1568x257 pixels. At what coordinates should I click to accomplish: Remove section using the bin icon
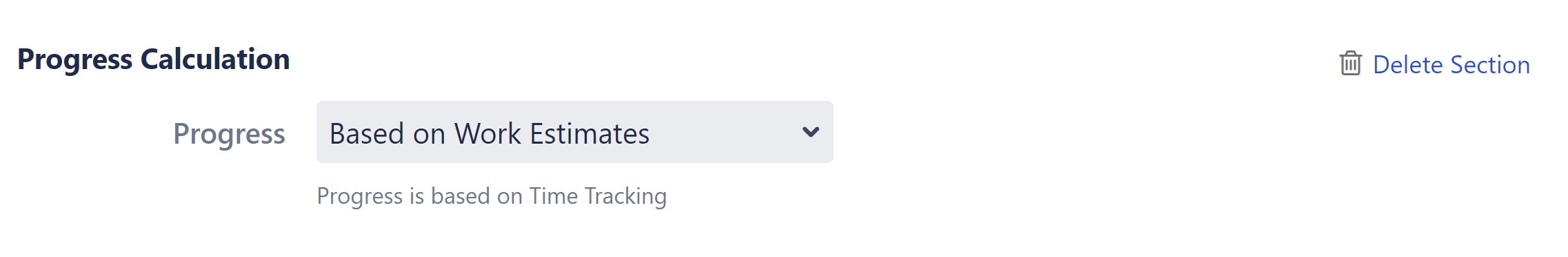1350,64
